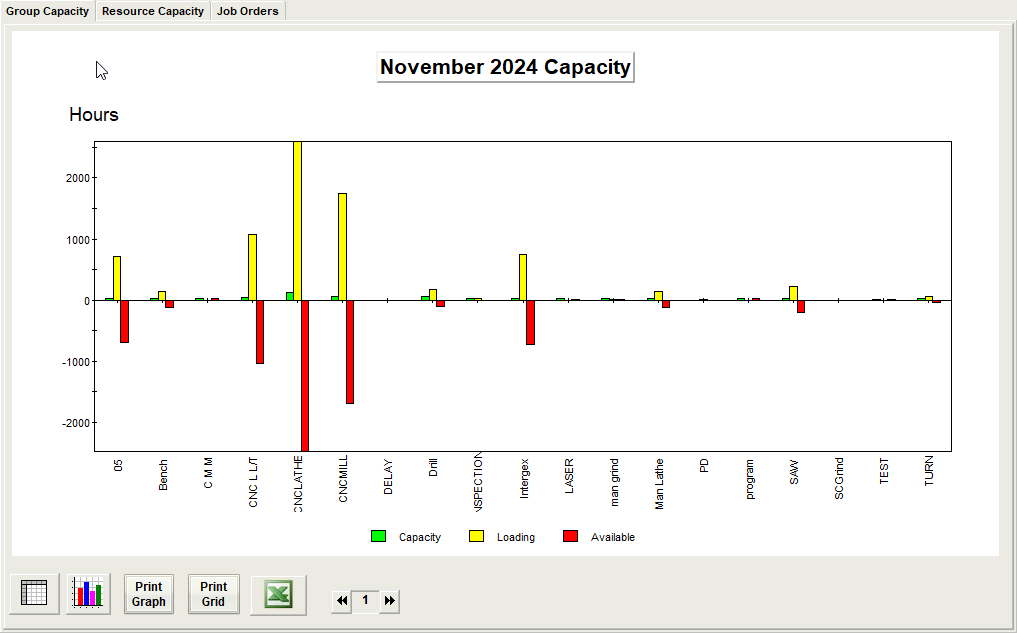Click the yellow SAW loading bar
The image size is (1017, 633).
(793, 293)
